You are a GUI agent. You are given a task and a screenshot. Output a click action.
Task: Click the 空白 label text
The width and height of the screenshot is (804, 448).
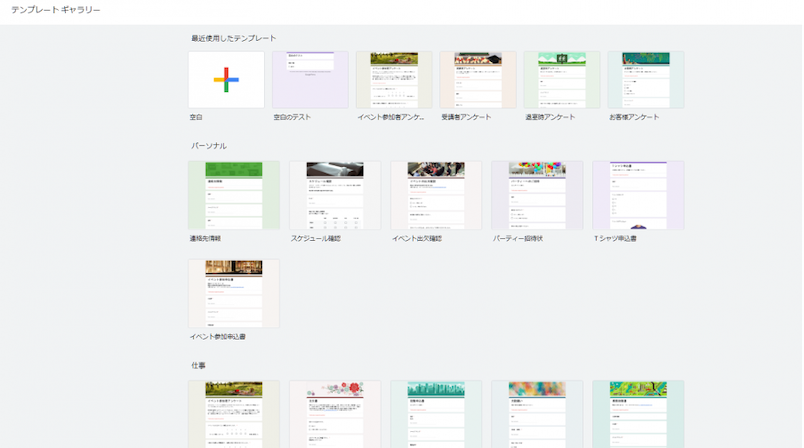pyautogui.click(x=196, y=117)
